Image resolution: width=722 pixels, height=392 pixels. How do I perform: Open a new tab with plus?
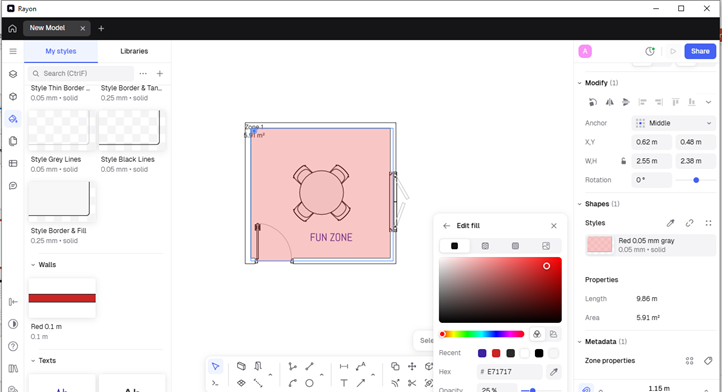101,29
